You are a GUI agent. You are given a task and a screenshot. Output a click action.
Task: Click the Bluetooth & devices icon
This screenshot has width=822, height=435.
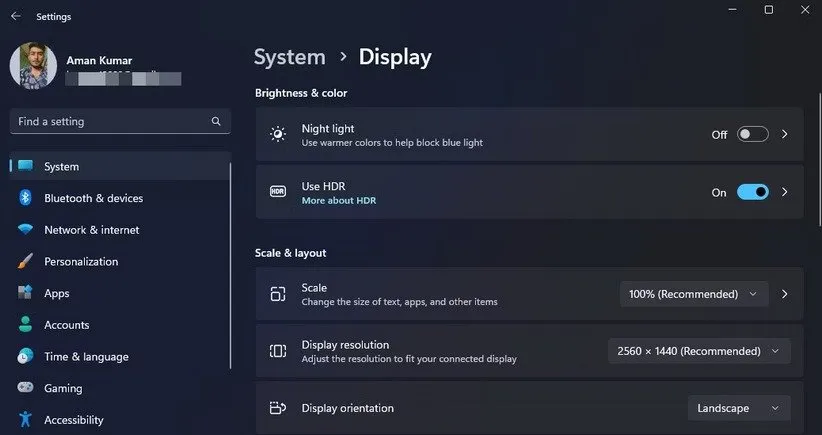click(x=25, y=198)
